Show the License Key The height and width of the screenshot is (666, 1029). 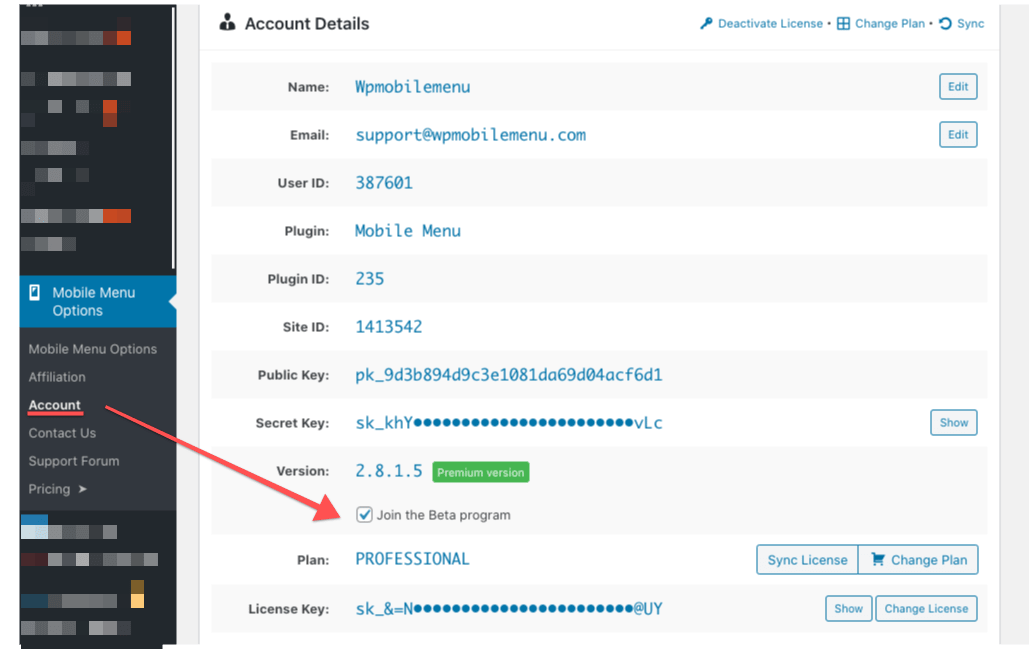point(849,608)
